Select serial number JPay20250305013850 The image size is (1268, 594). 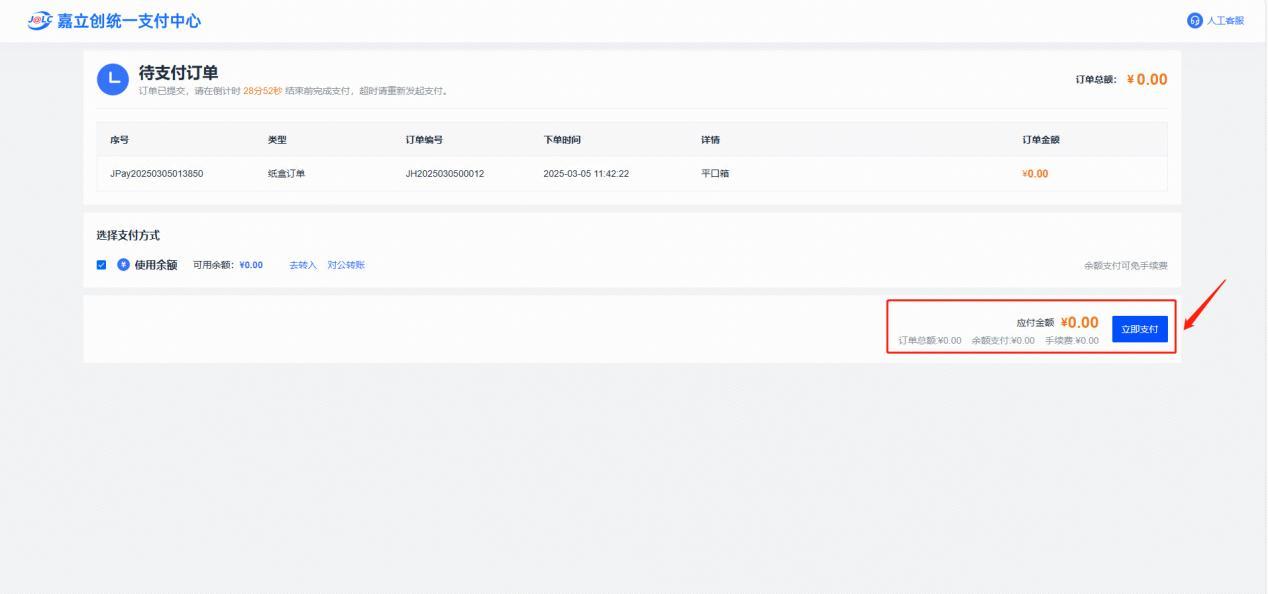click(157, 174)
